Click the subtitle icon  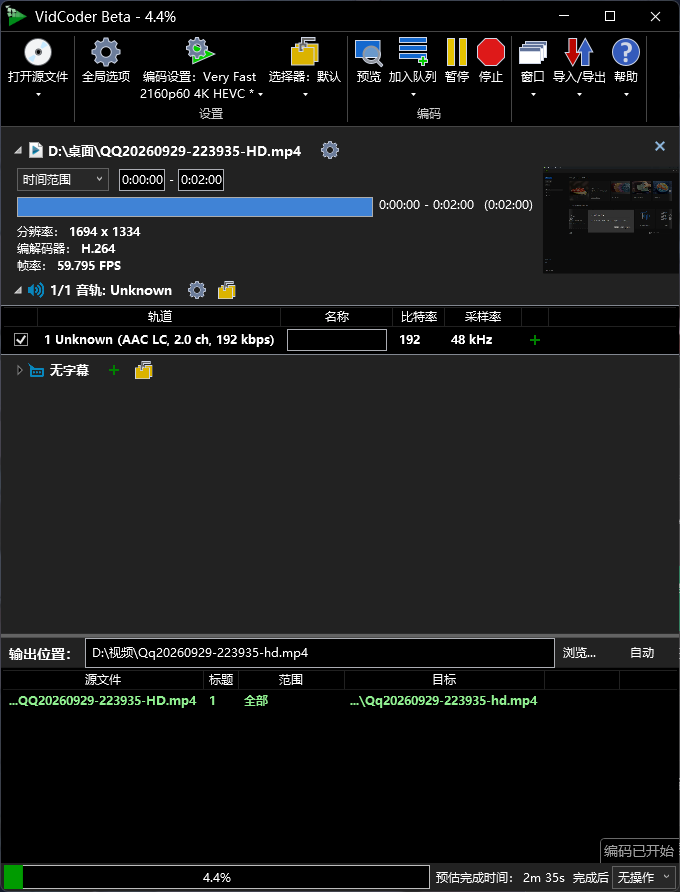[x=36, y=371]
